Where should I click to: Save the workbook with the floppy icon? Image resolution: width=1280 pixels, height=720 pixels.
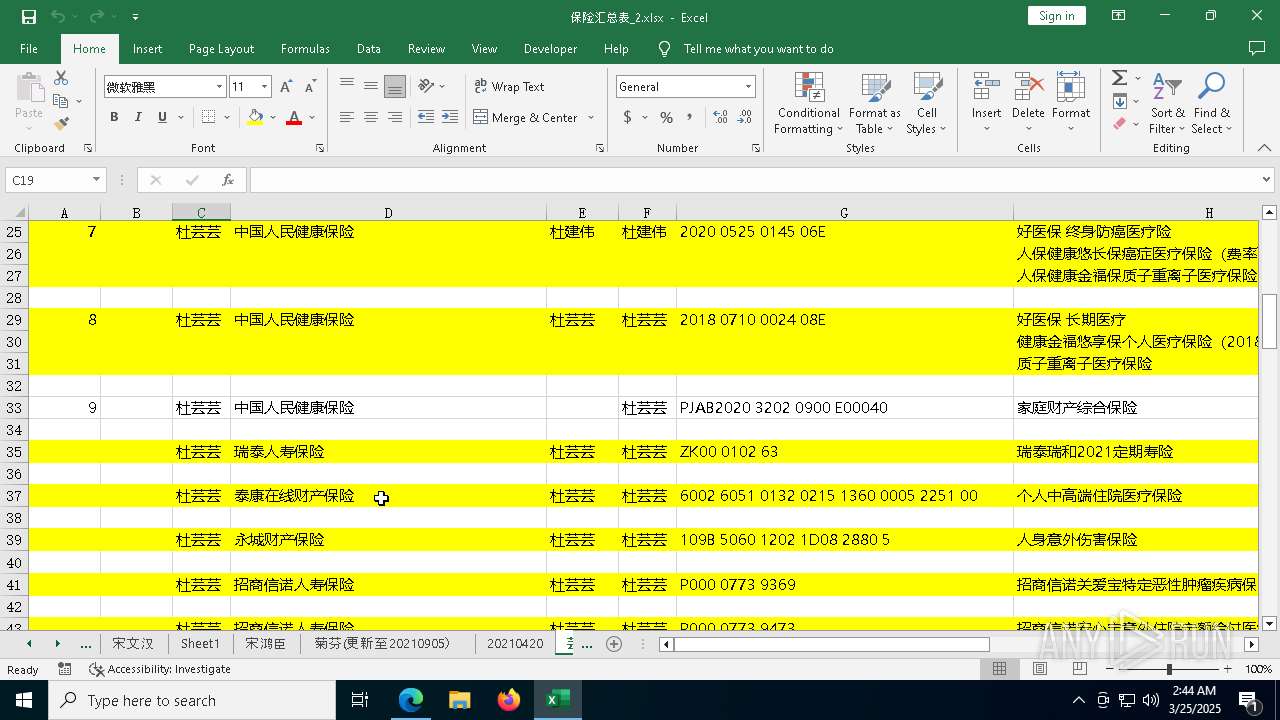coord(29,16)
